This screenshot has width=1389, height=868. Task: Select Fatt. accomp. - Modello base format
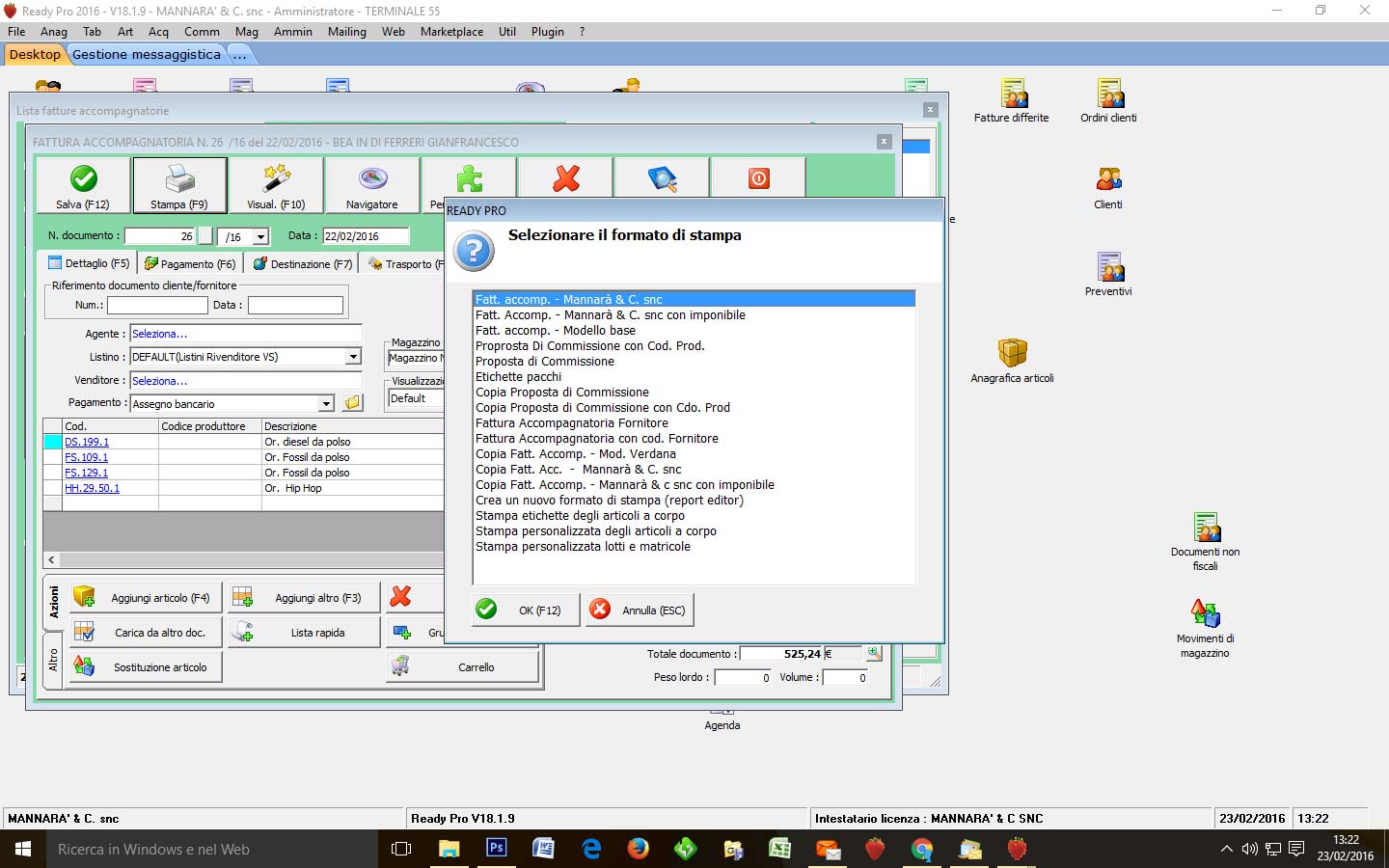click(694, 330)
